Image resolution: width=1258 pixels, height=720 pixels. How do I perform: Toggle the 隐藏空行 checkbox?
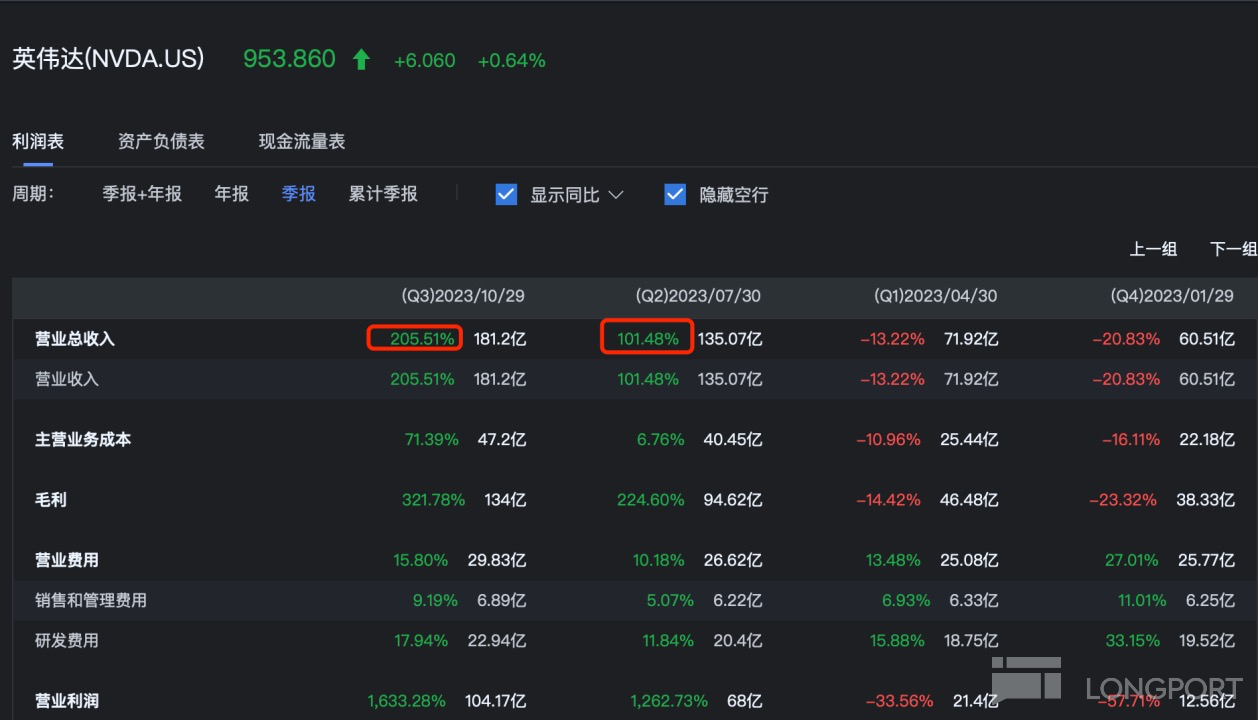tap(675, 194)
